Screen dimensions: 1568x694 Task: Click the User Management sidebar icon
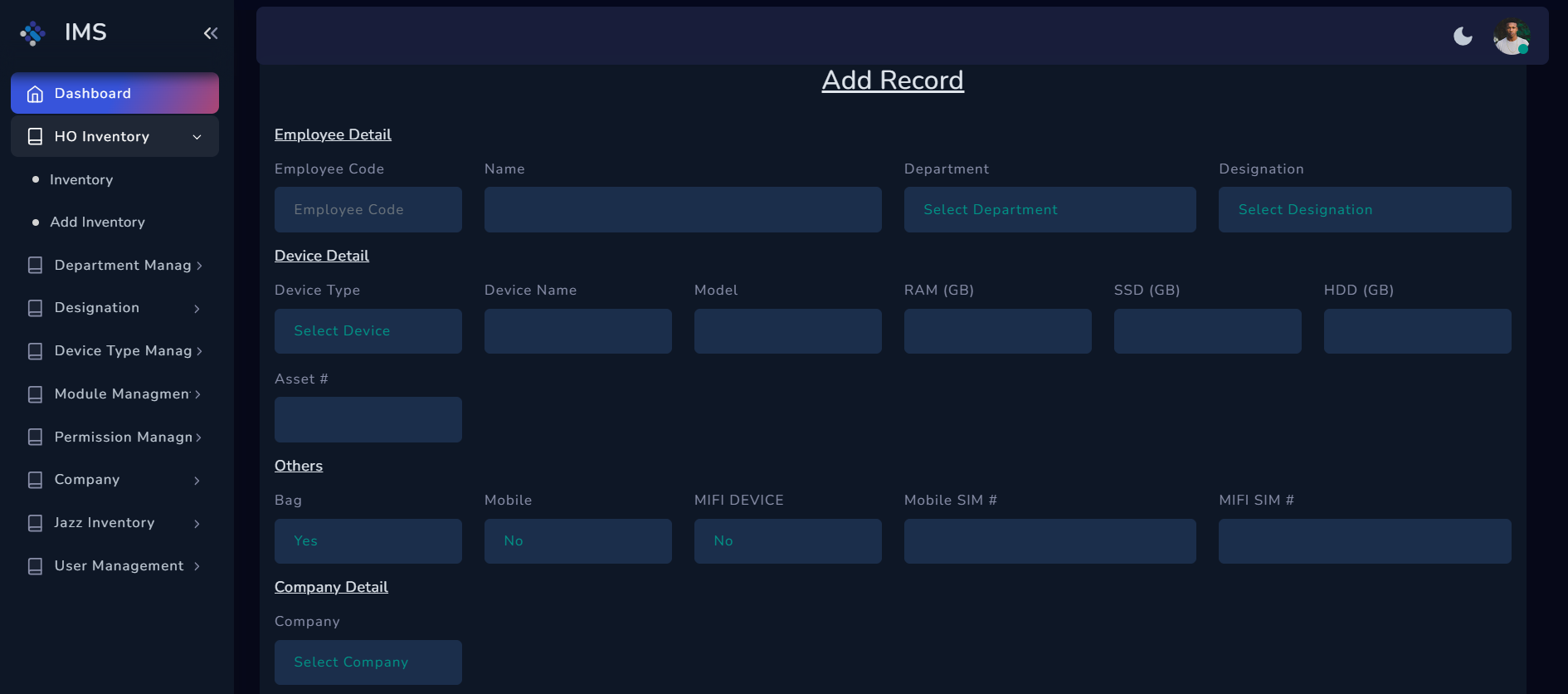35,566
